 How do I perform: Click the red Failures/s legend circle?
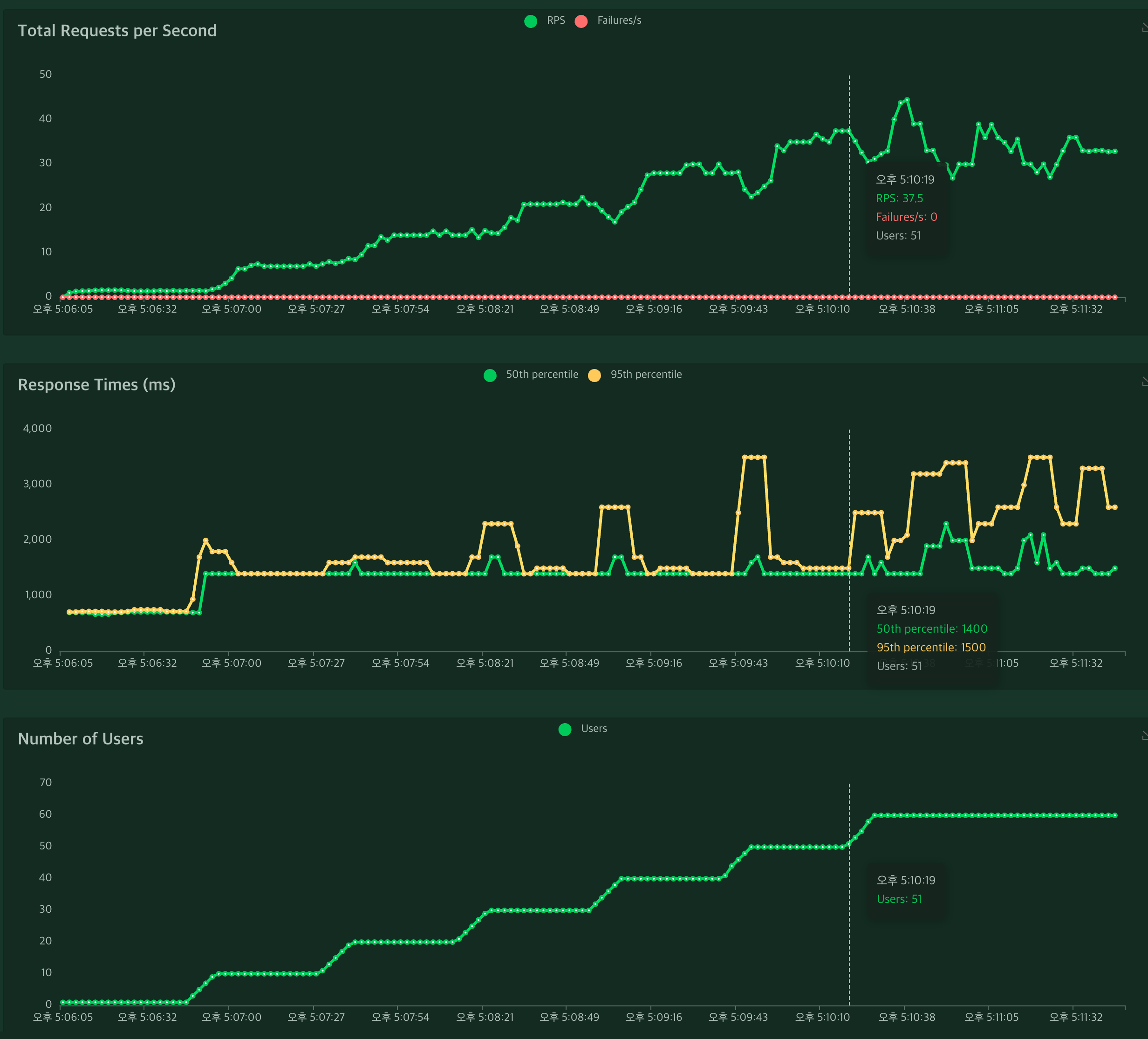pos(581,21)
